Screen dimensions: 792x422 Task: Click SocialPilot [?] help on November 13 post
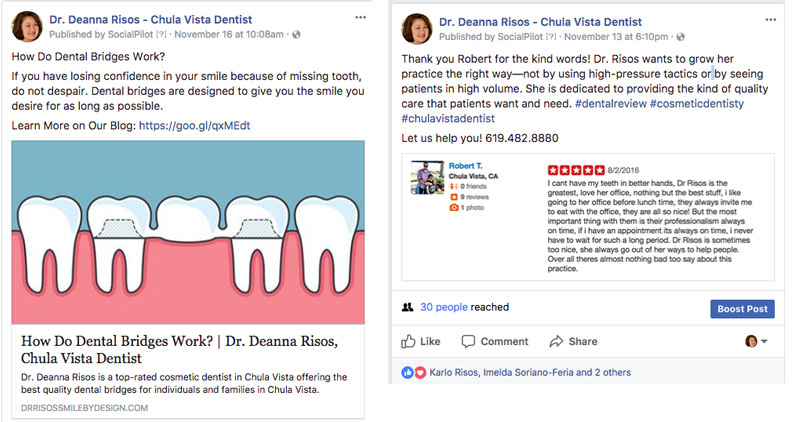tap(551, 37)
